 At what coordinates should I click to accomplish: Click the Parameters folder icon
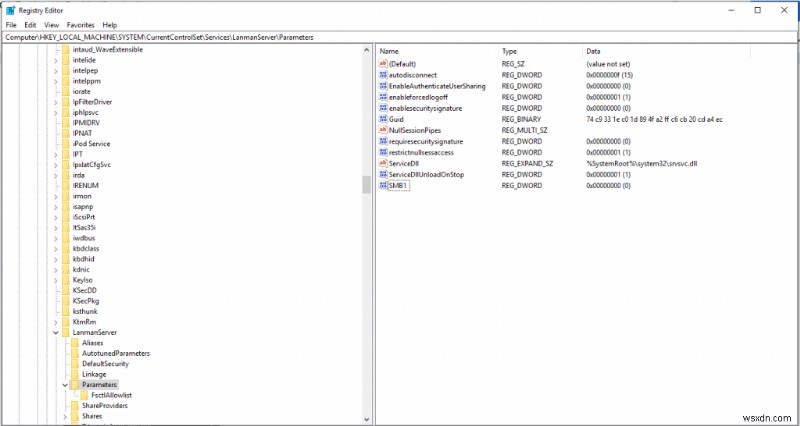pos(74,385)
